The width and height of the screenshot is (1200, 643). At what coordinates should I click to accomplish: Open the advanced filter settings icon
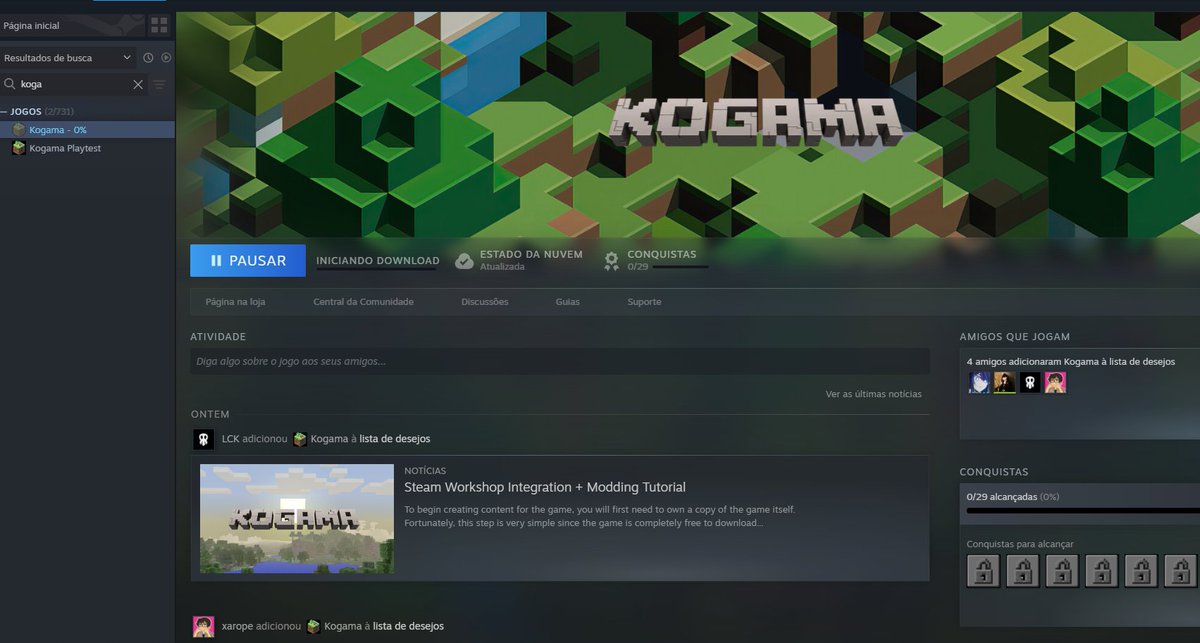[x=160, y=85]
